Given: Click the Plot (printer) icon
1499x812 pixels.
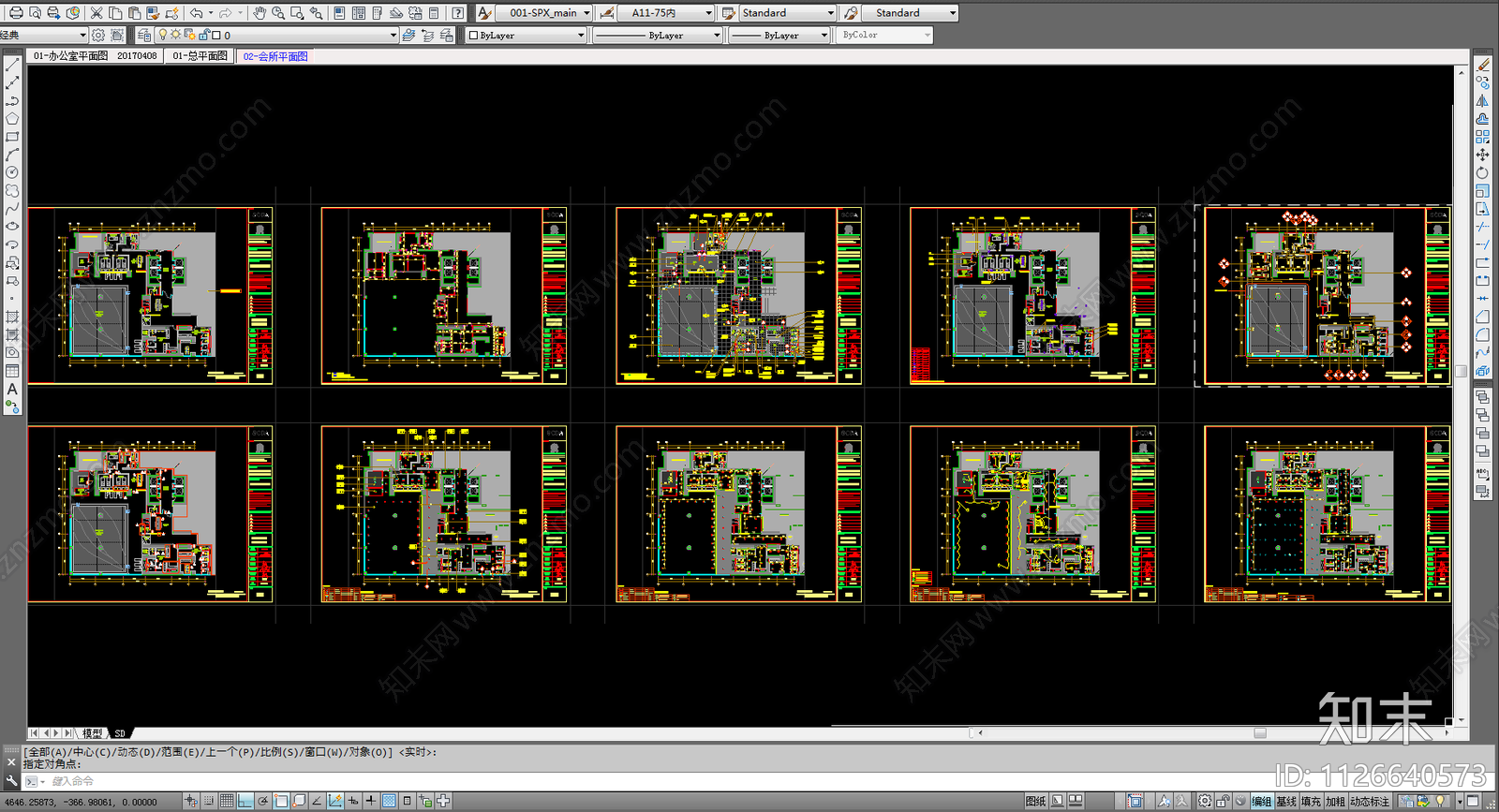Looking at the screenshot, I should pos(16,13).
